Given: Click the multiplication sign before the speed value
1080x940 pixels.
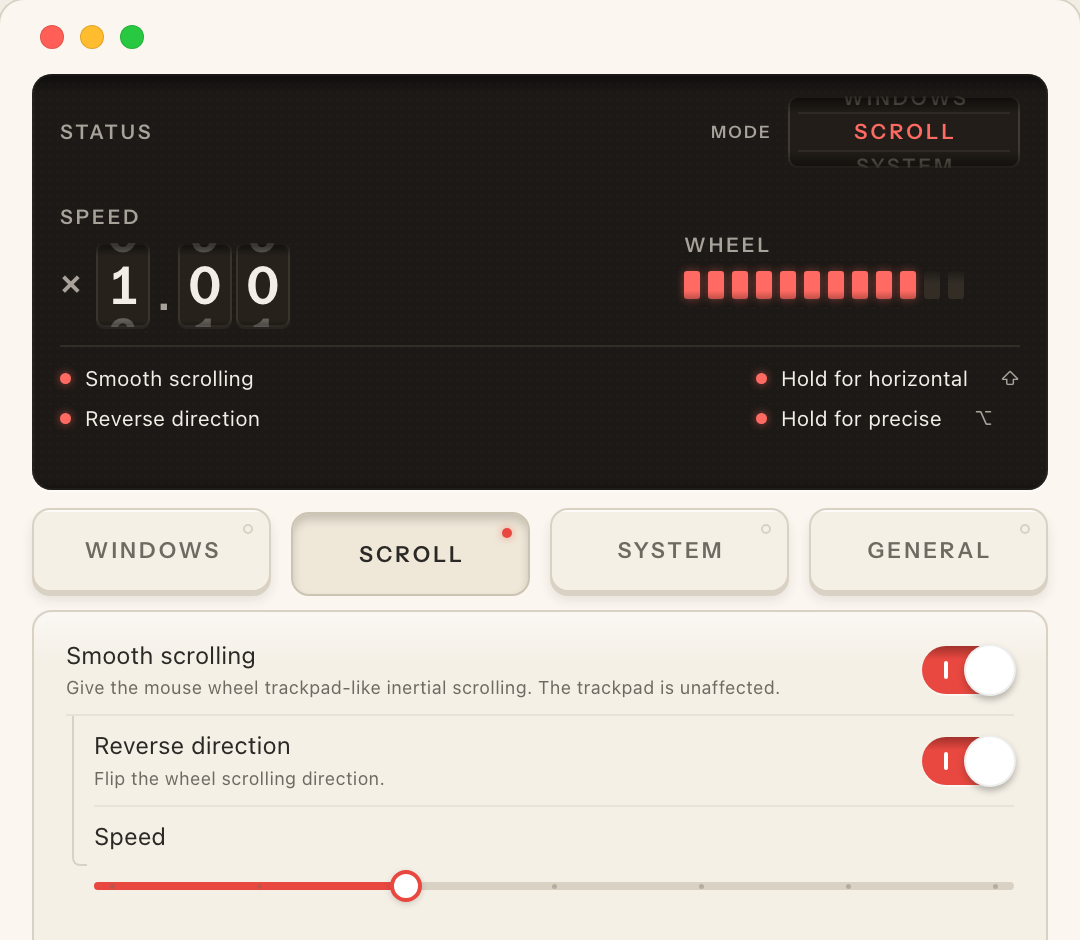Looking at the screenshot, I should pos(71,284).
